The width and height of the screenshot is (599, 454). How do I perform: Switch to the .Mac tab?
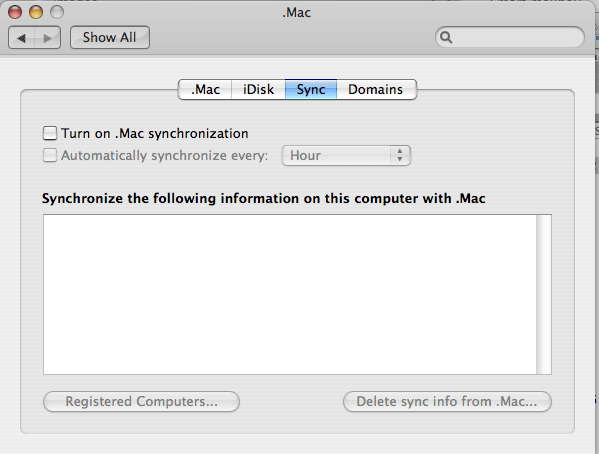coord(205,89)
